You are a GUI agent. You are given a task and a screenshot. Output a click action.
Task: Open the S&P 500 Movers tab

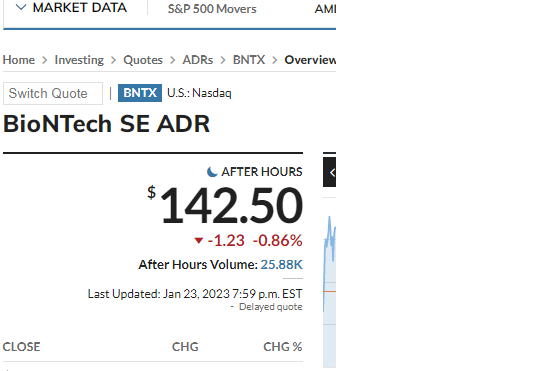click(x=212, y=9)
